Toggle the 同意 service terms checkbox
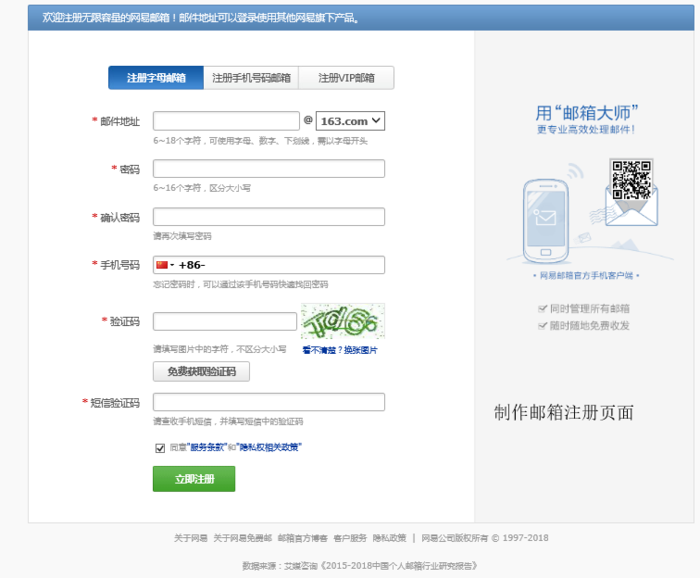700x578 pixels. pos(160,448)
